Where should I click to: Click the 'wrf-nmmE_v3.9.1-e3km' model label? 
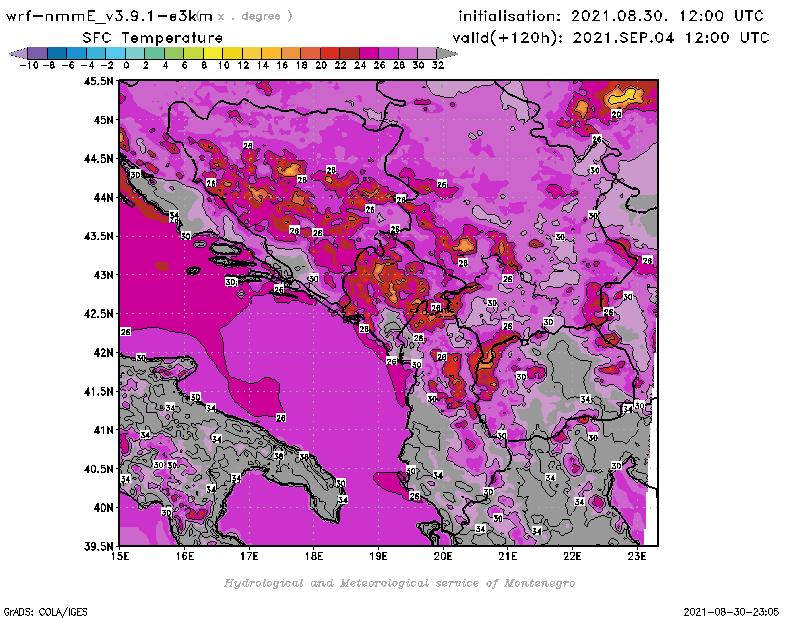(109, 16)
